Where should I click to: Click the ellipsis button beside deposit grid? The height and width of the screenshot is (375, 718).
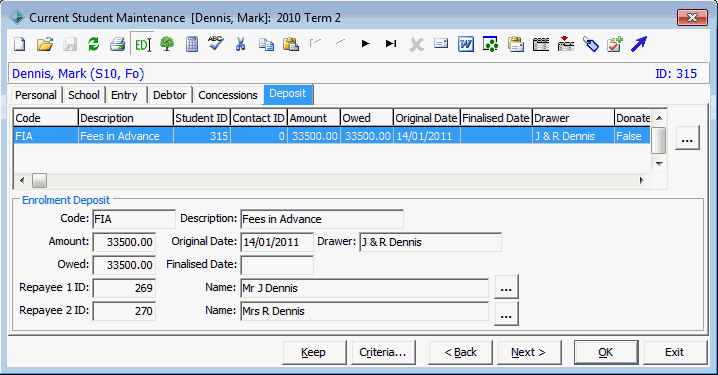[687, 138]
